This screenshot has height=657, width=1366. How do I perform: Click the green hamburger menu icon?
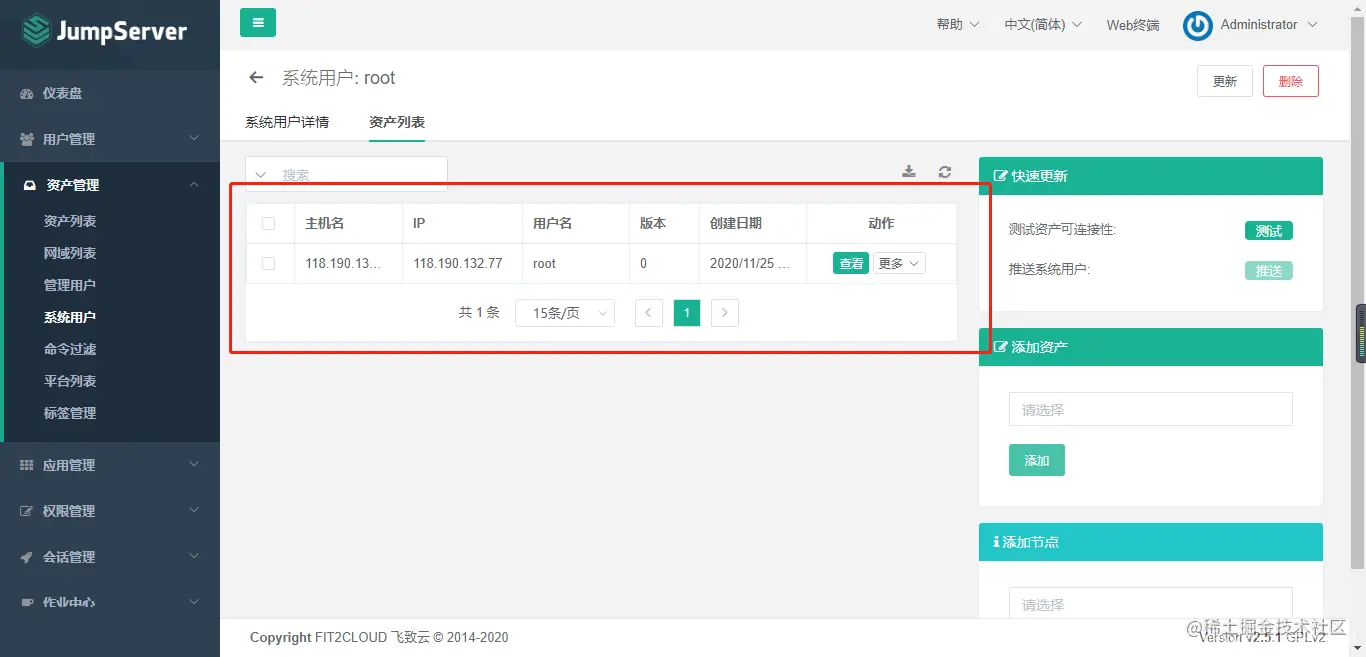pos(258,21)
